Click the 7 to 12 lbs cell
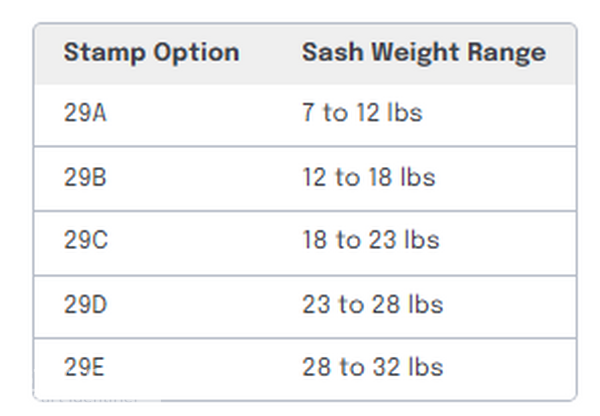This screenshot has height=416, width=600. click(x=362, y=113)
